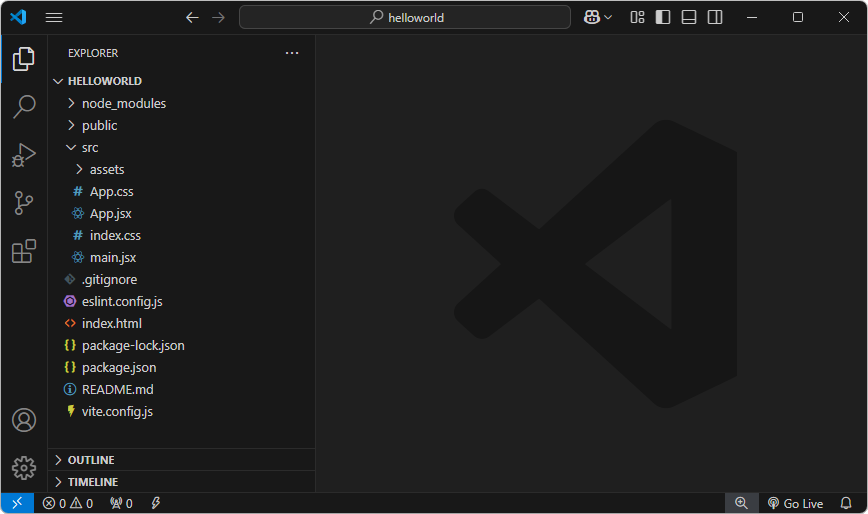Expand the OUTLINE section

coord(182,460)
